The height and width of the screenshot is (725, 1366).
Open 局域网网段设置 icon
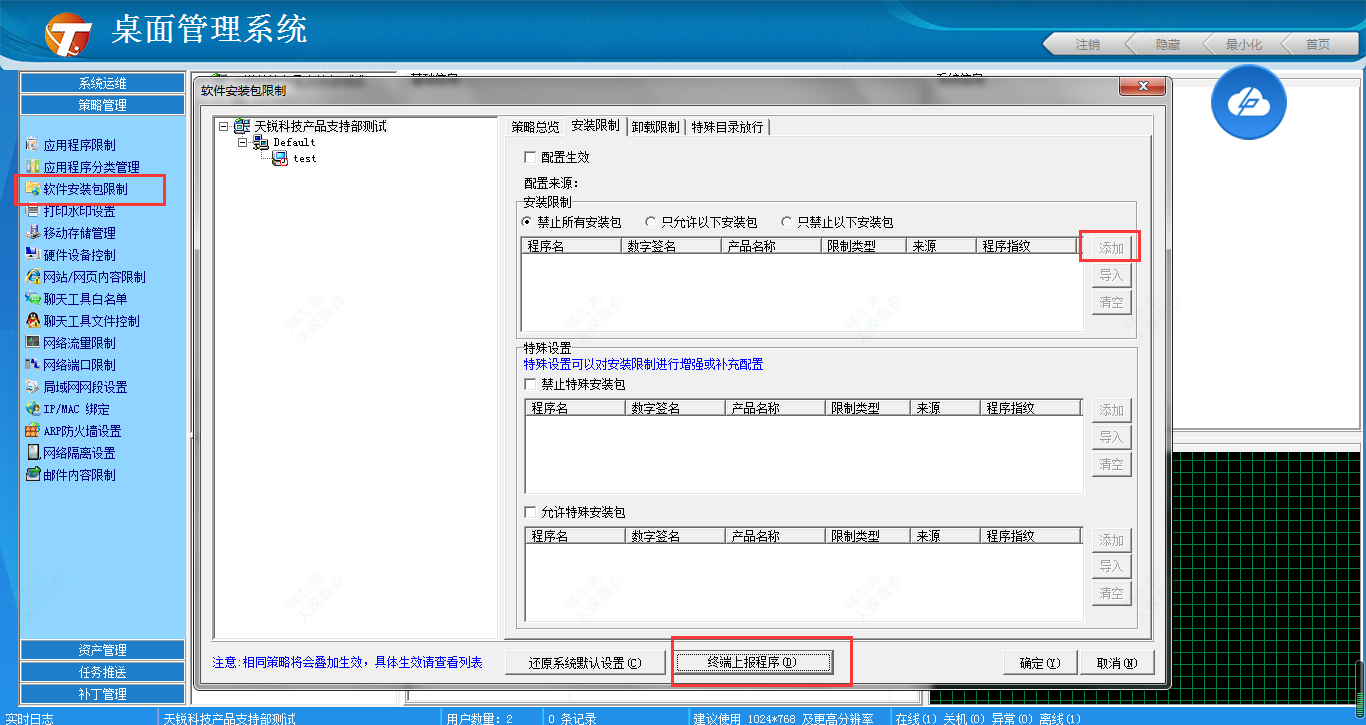tap(33, 387)
